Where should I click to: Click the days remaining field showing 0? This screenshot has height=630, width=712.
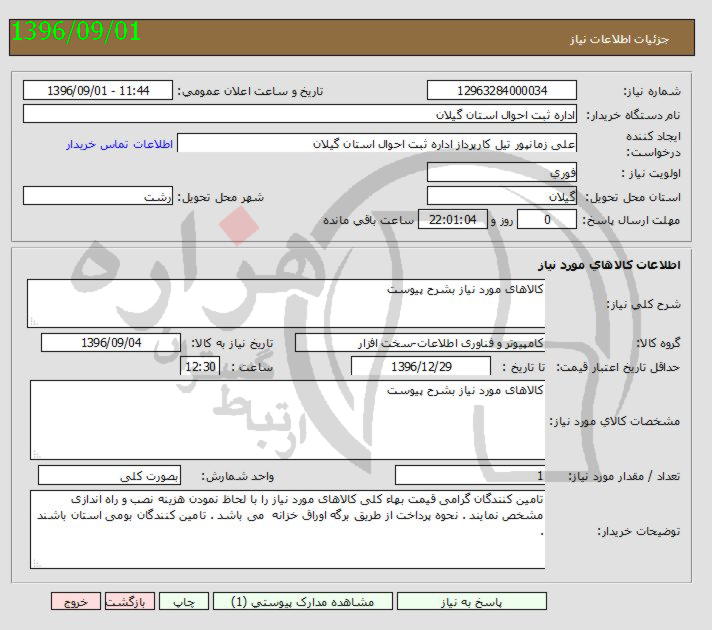(x=547, y=219)
